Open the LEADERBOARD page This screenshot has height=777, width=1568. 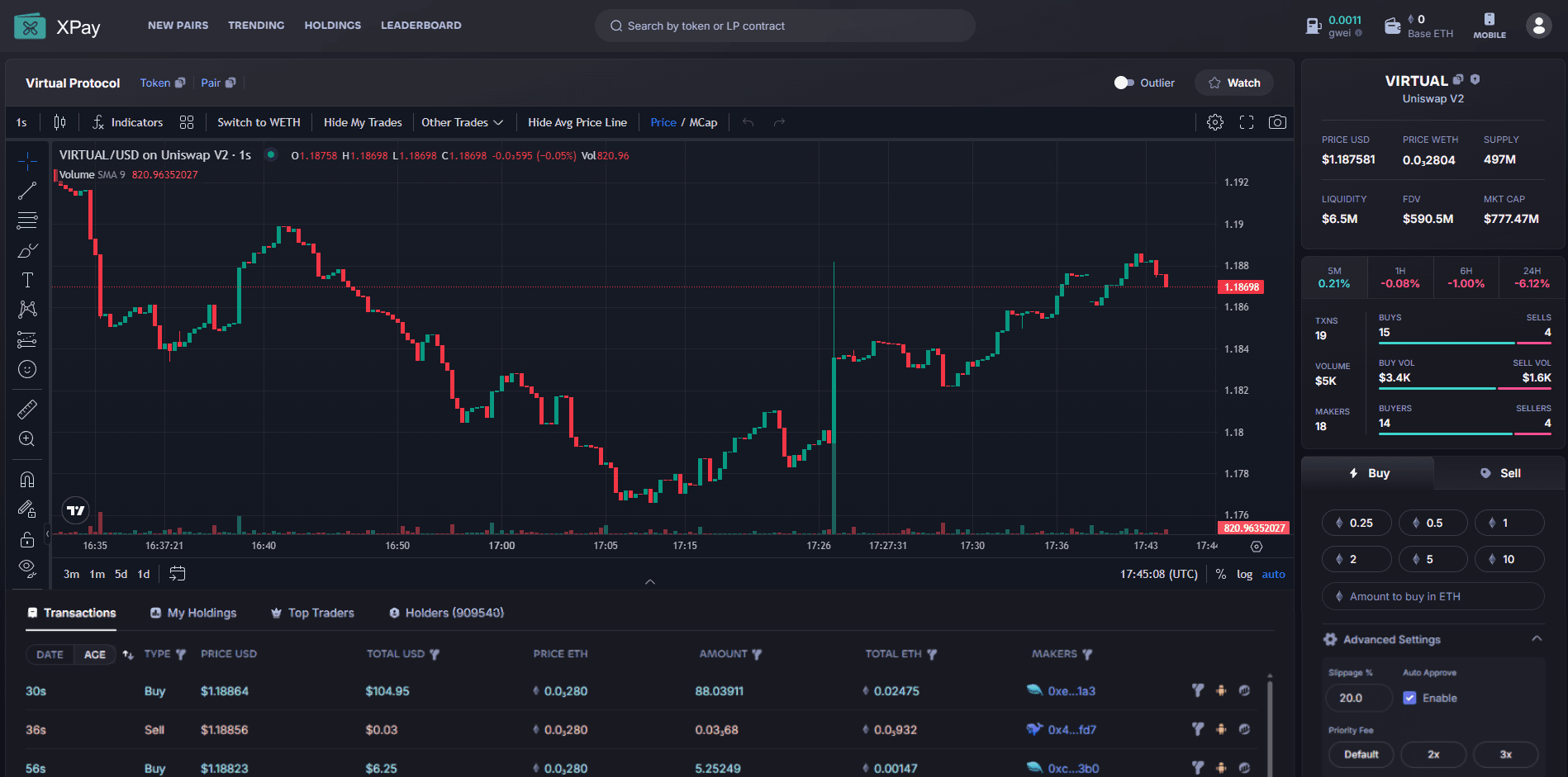[421, 26]
